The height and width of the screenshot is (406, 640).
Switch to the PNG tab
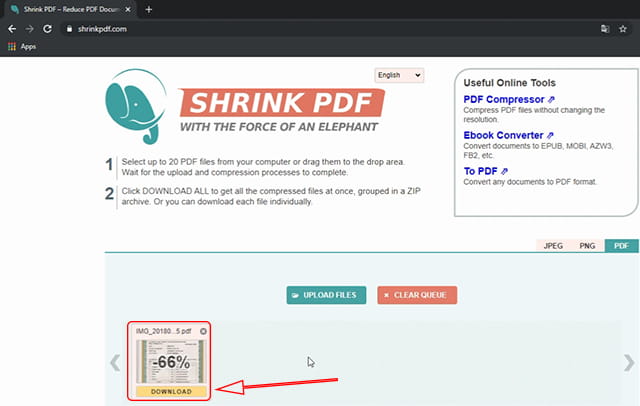tap(587, 246)
